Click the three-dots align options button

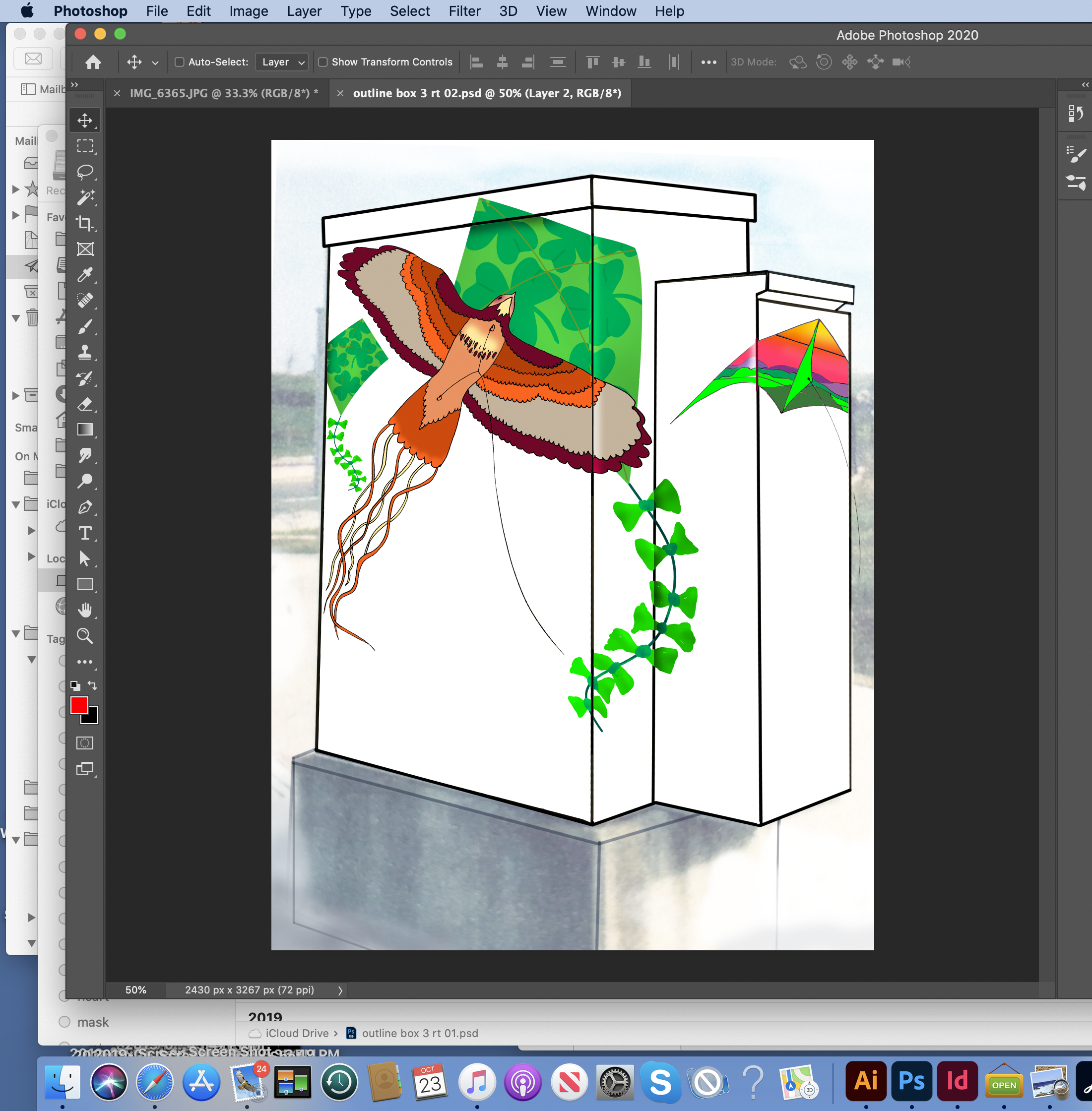708,62
